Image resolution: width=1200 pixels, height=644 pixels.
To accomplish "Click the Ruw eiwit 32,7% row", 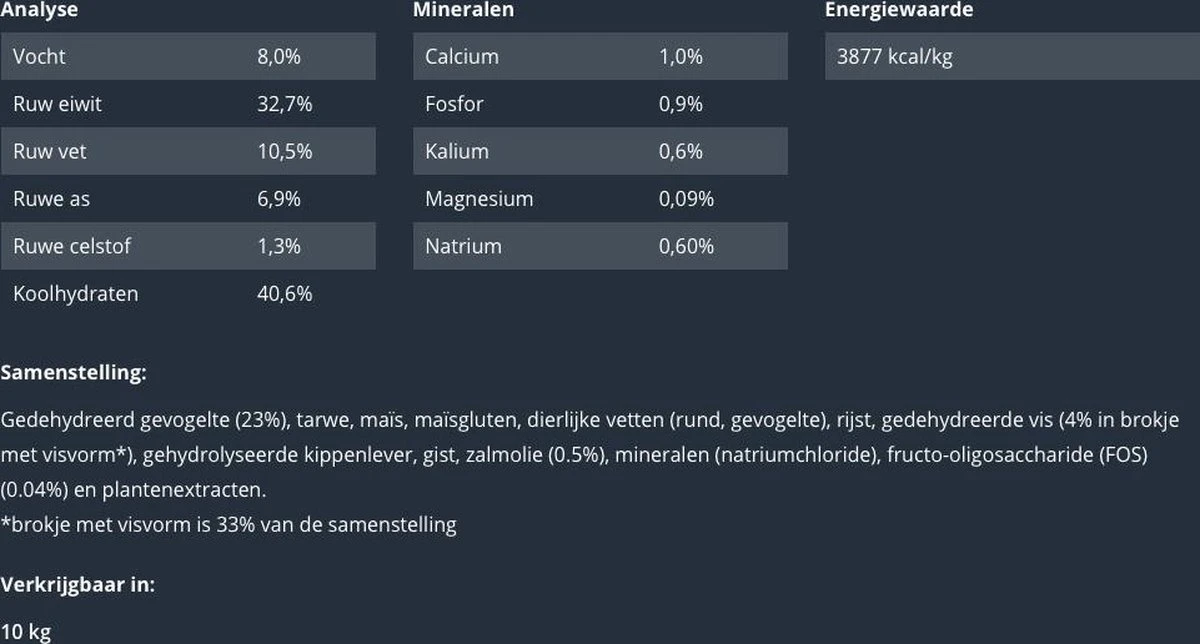I will (188, 104).
